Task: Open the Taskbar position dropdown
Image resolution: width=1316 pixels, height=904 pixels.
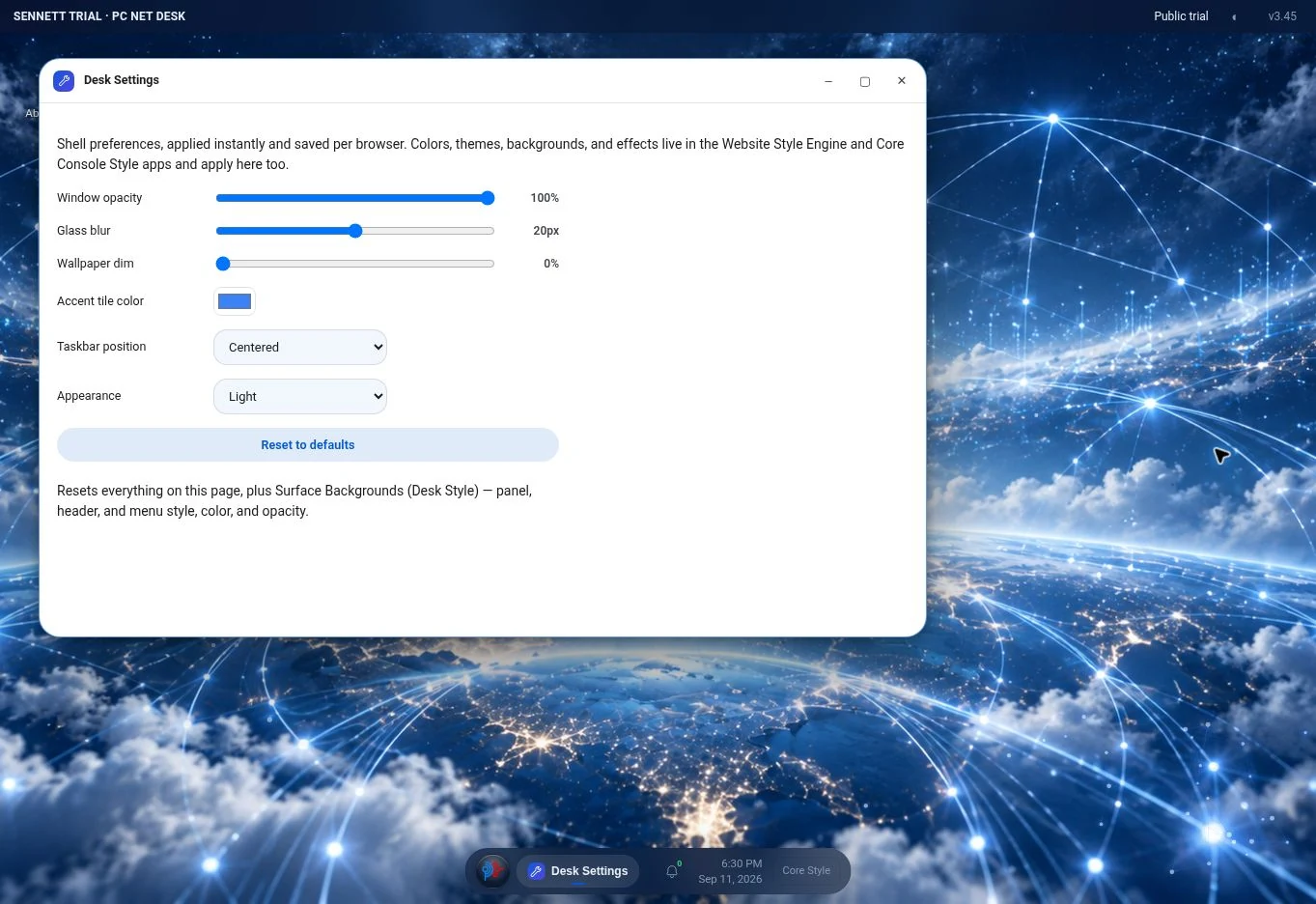Action: (300, 347)
